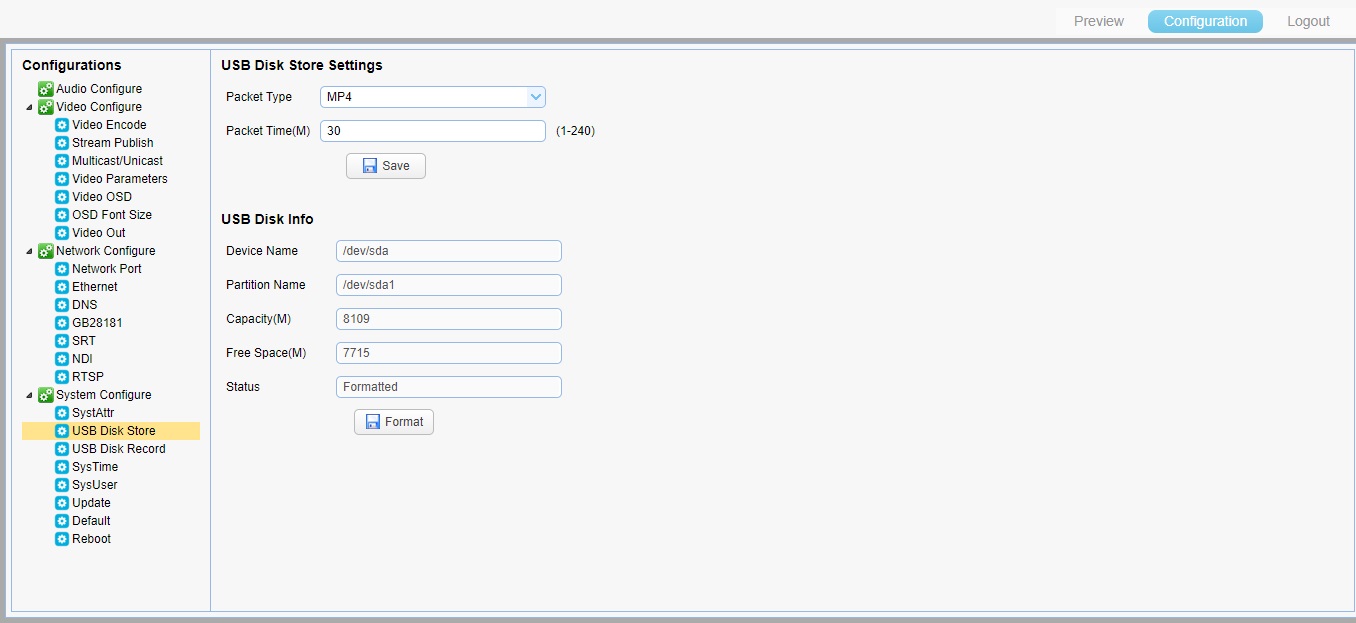Collapse the Video Configure tree section
Screen dimensions: 1356x623
tap(30, 107)
